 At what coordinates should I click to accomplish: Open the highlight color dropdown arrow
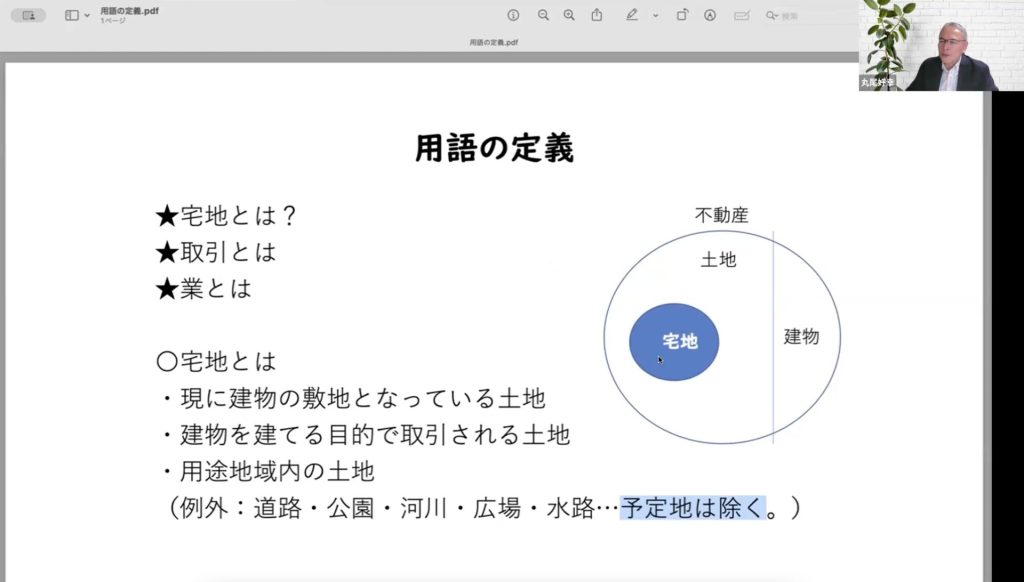tap(656, 16)
